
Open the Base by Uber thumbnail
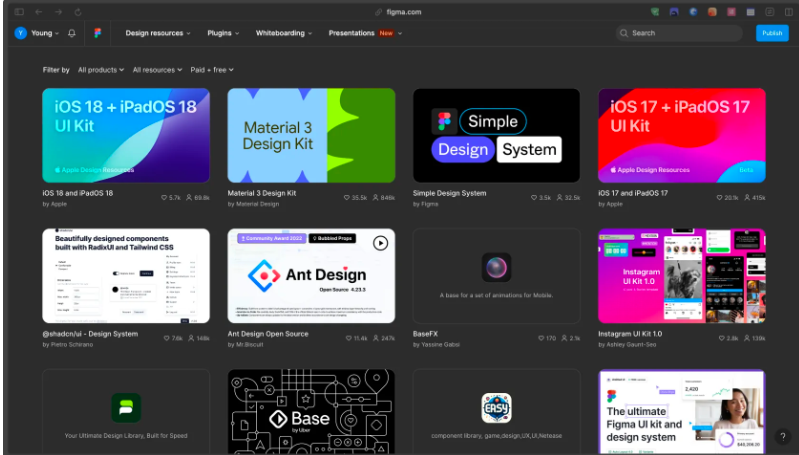point(311,412)
